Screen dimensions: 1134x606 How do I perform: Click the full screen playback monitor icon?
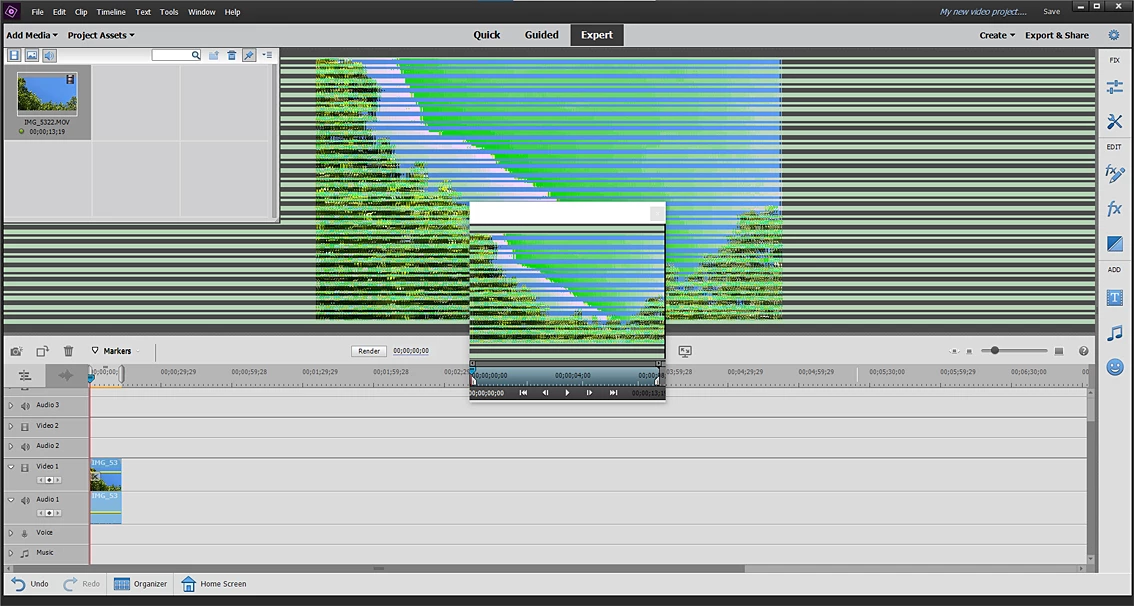[x=685, y=351]
